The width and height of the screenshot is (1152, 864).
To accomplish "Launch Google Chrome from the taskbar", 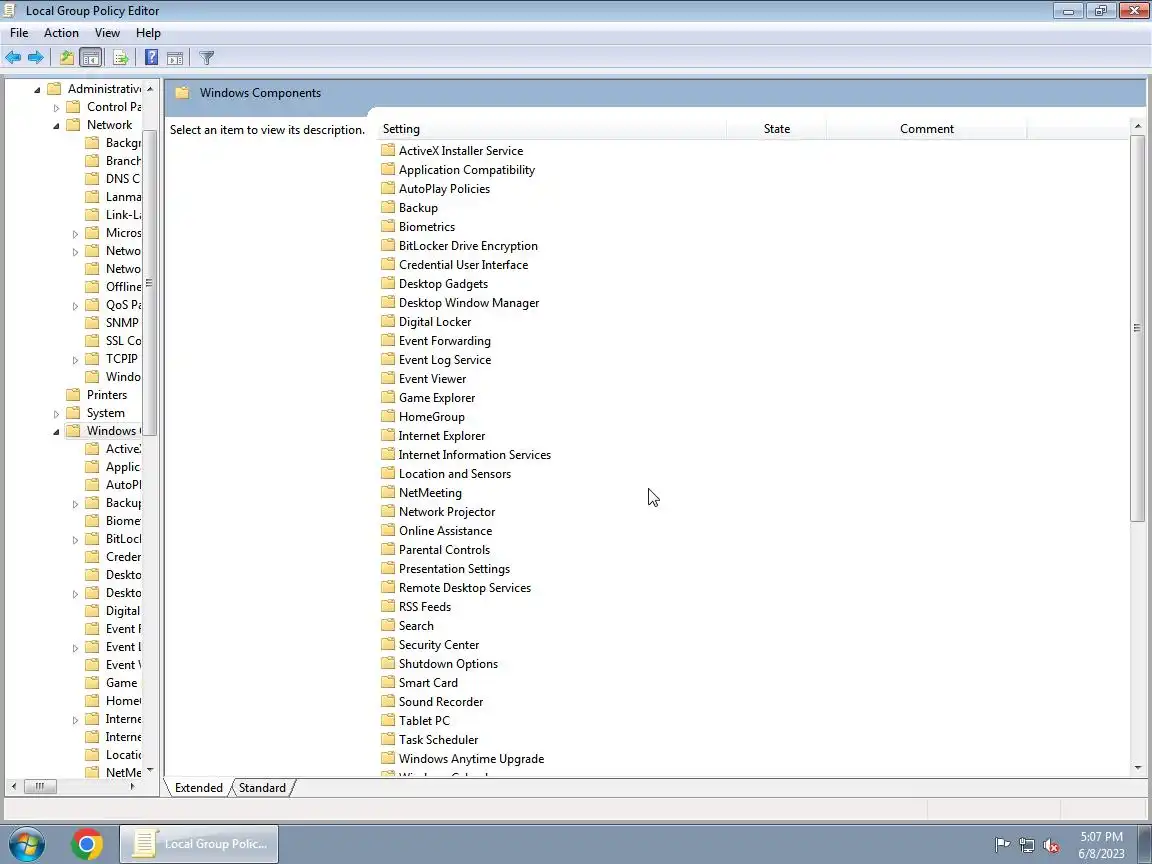I will pyautogui.click(x=87, y=844).
